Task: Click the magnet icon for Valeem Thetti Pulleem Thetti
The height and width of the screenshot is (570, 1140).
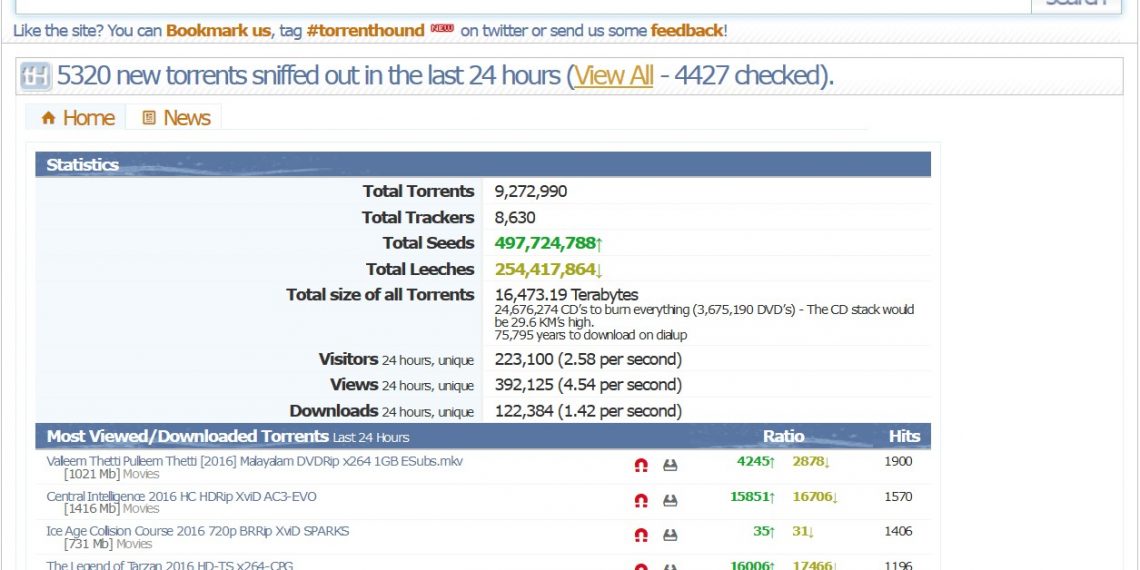Action: pyautogui.click(x=641, y=465)
